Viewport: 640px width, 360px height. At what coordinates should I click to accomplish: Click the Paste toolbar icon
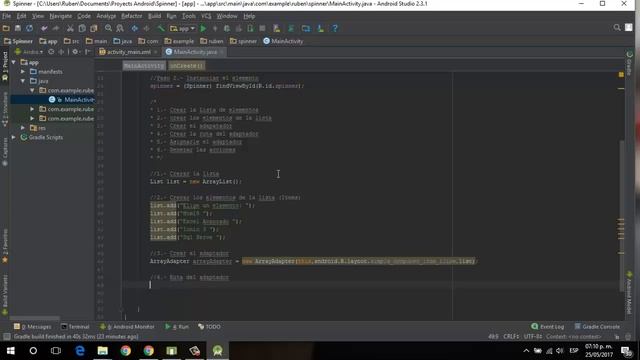tap(94, 28)
